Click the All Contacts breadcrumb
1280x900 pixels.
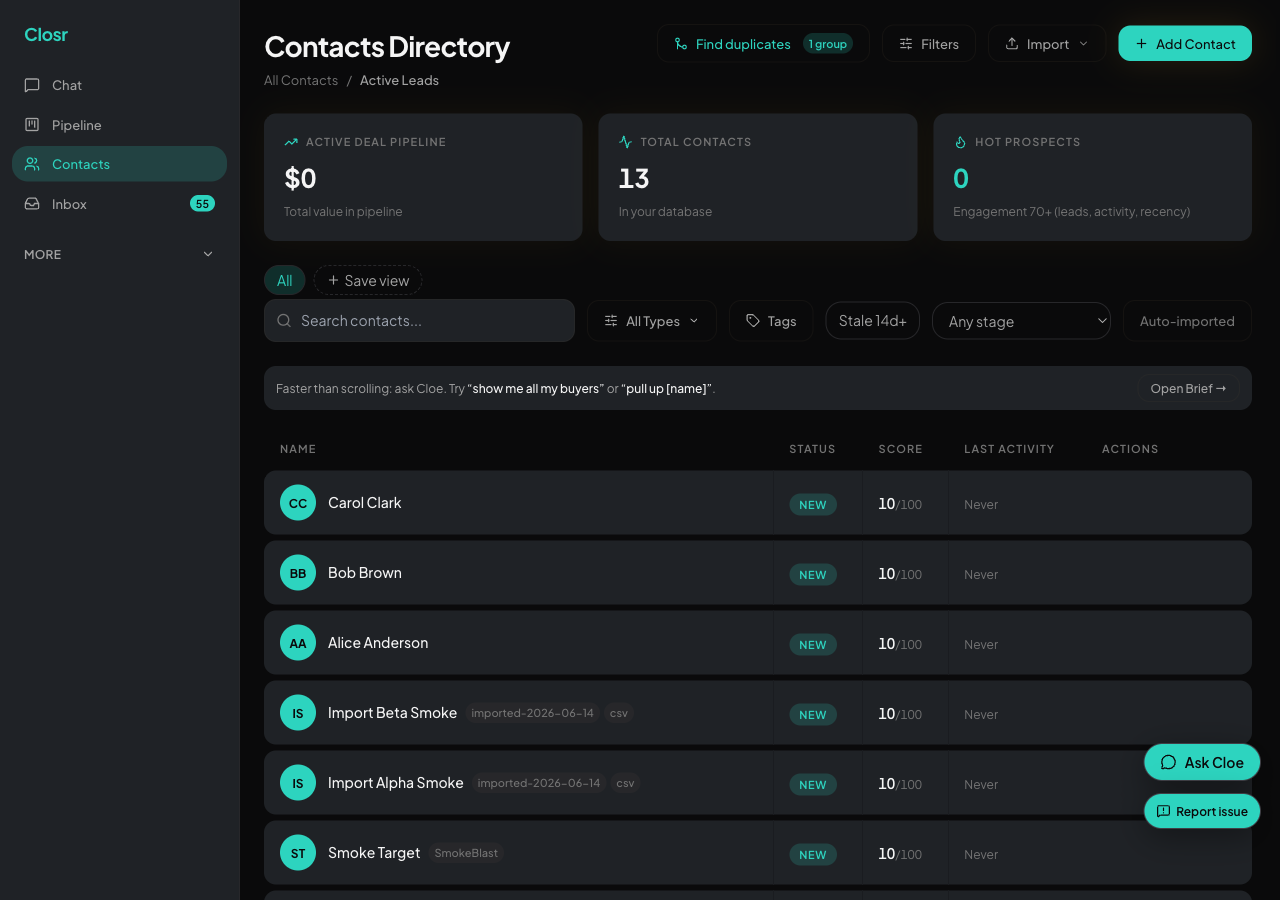click(301, 80)
